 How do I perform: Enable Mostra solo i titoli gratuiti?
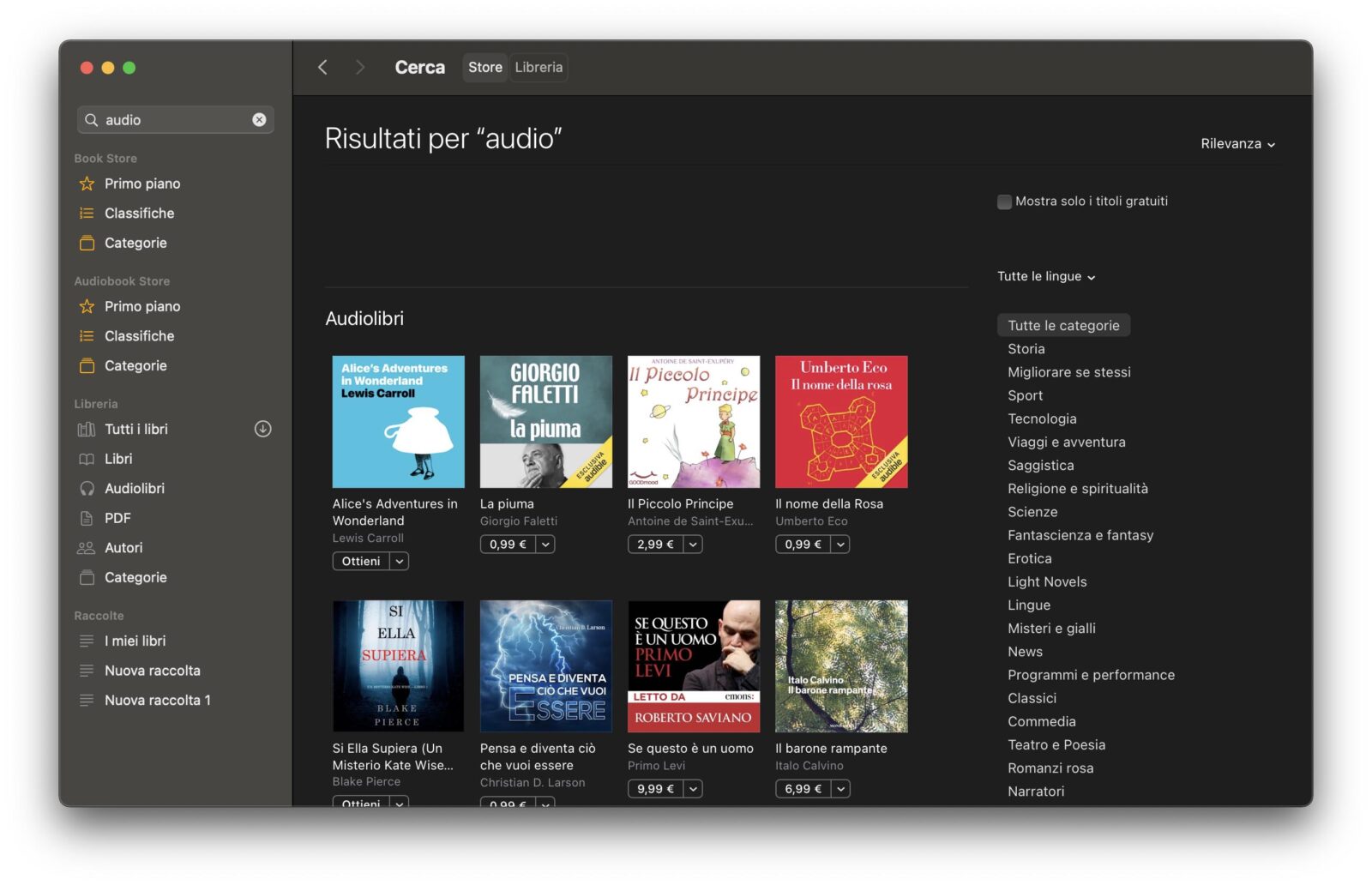[1003, 202]
